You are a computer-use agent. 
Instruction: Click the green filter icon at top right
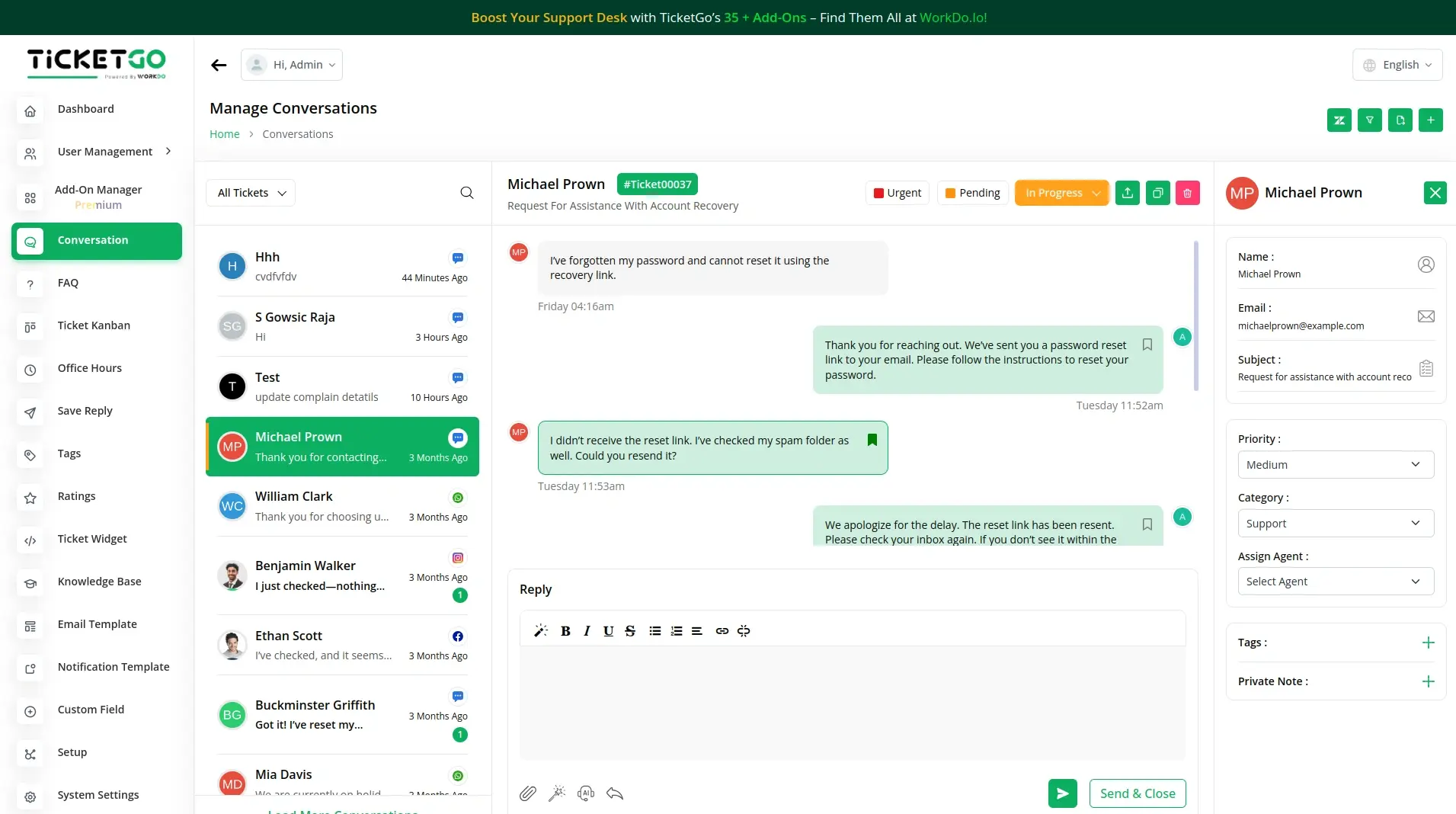pyautogui.click(x=1369, y=120)
